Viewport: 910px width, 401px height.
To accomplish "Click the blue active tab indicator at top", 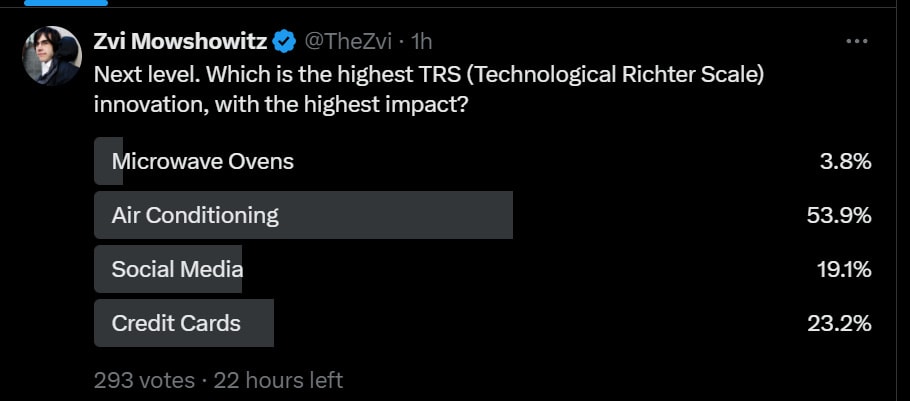I will [66, 3].
